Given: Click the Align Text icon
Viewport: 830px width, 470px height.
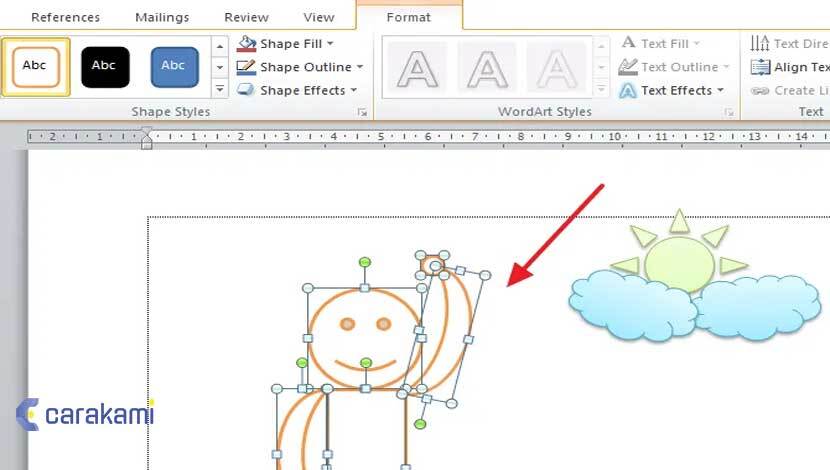Looking at the screenshot, I should coord(760,67).
